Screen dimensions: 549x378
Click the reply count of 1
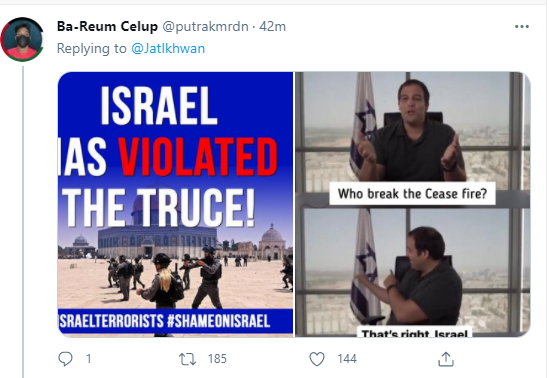[x=89, y=359]
